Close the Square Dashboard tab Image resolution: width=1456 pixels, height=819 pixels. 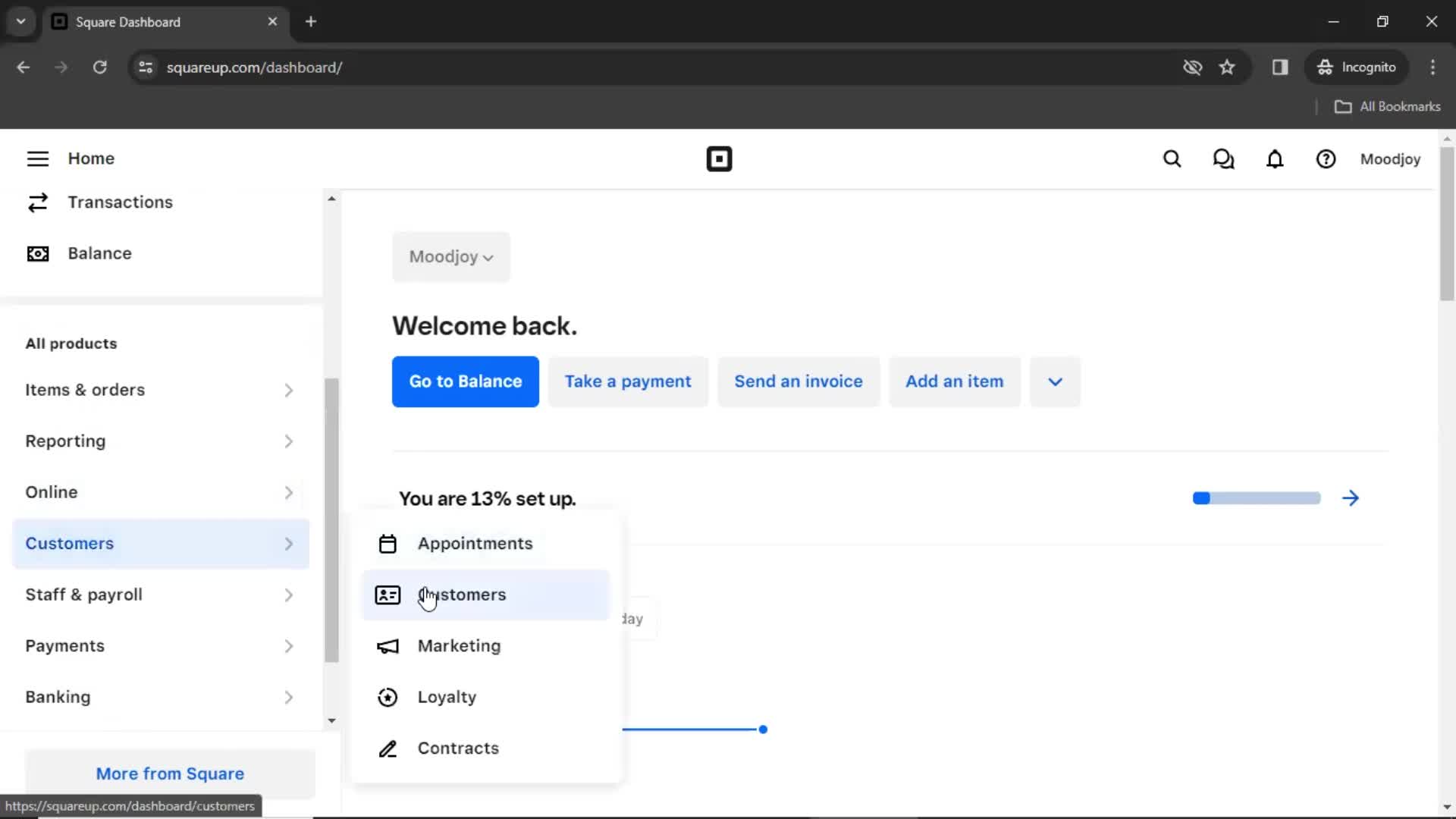click(x=272, y=22)
